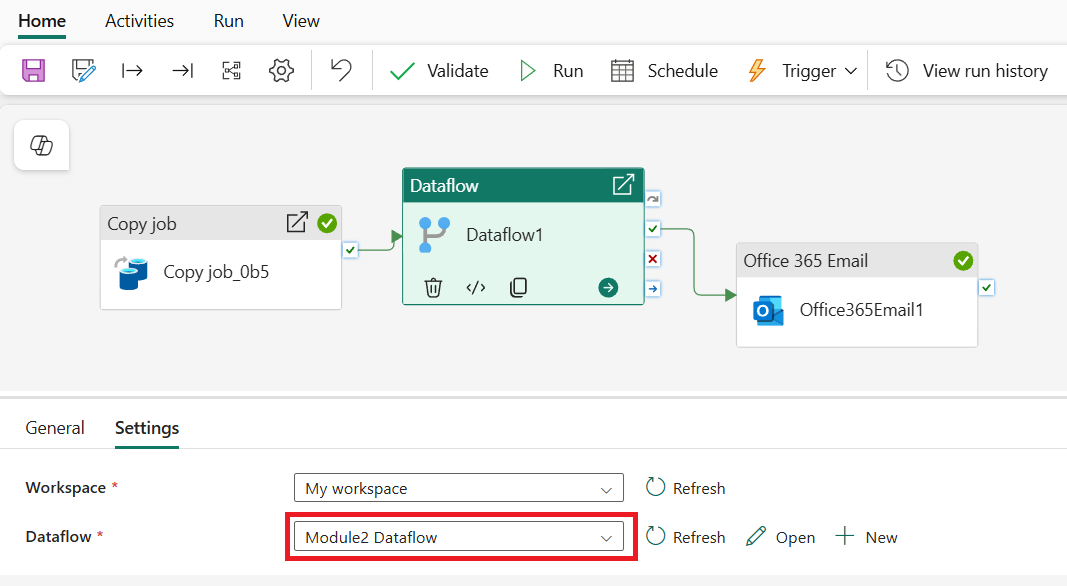Click Office 365 Email green validation checkmark
The image size is (1067, 586).
963,261
